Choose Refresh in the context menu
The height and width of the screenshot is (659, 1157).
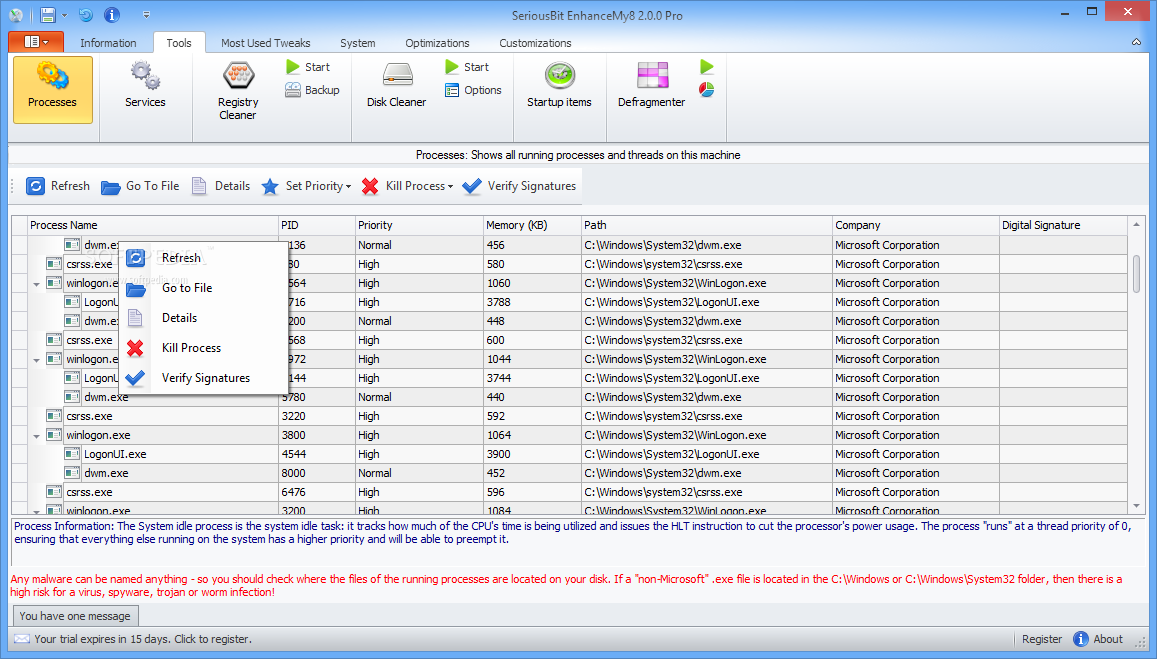click(203, 258)
